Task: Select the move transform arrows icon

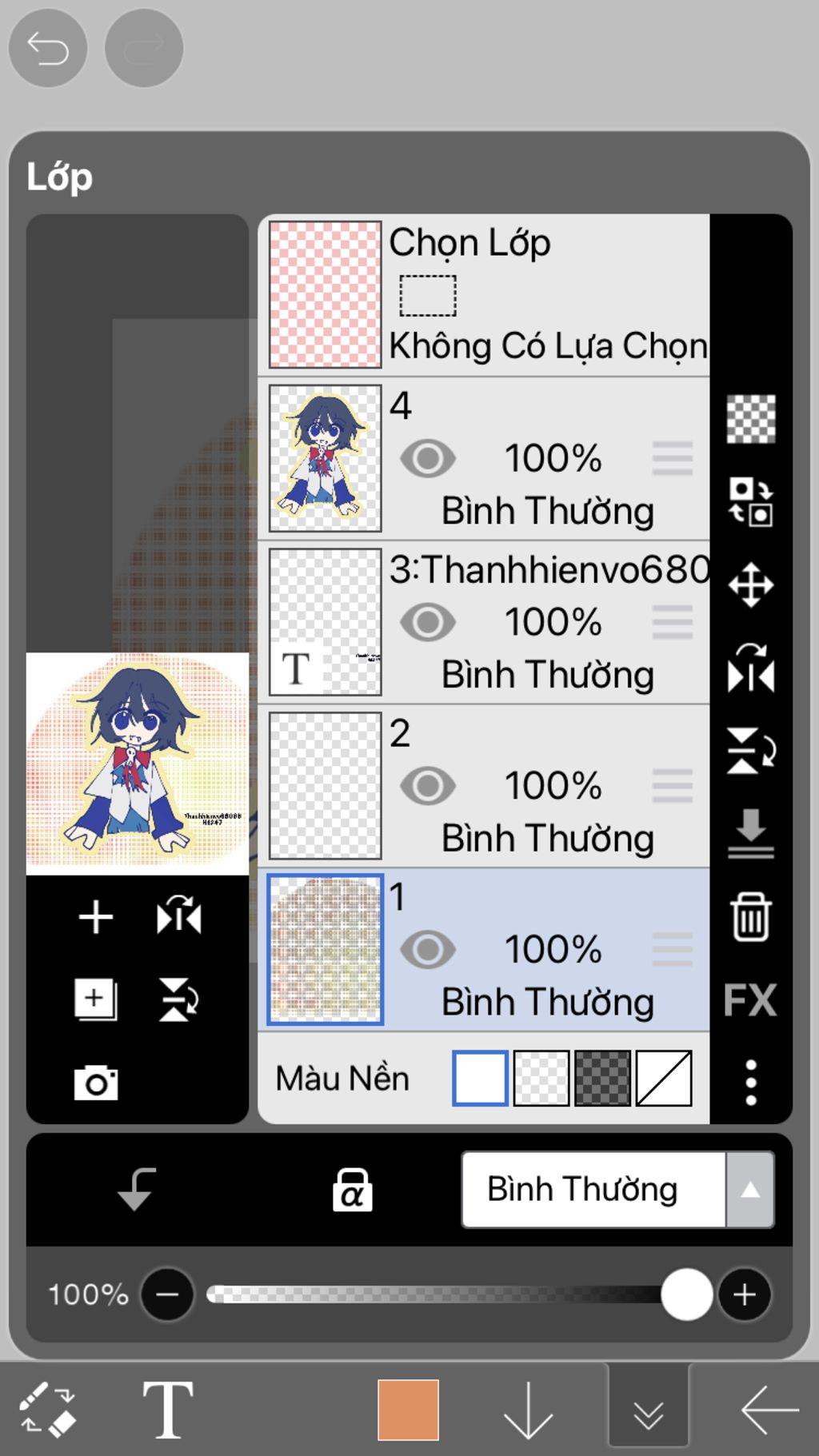Action: (x=750, y=584)
